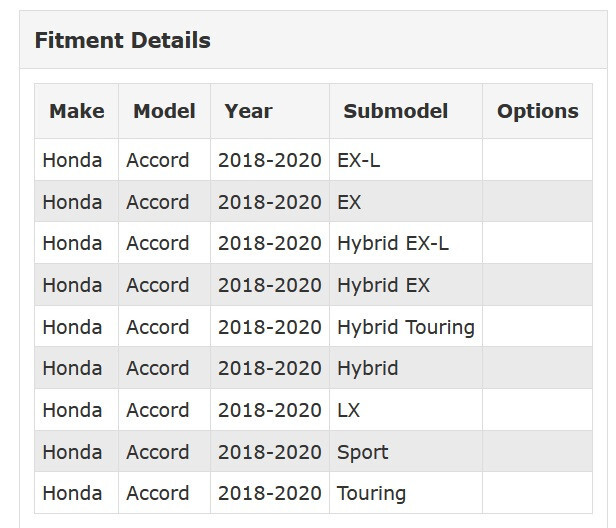
Task: Click the Fitment Details heading
Action: (123, 40)
